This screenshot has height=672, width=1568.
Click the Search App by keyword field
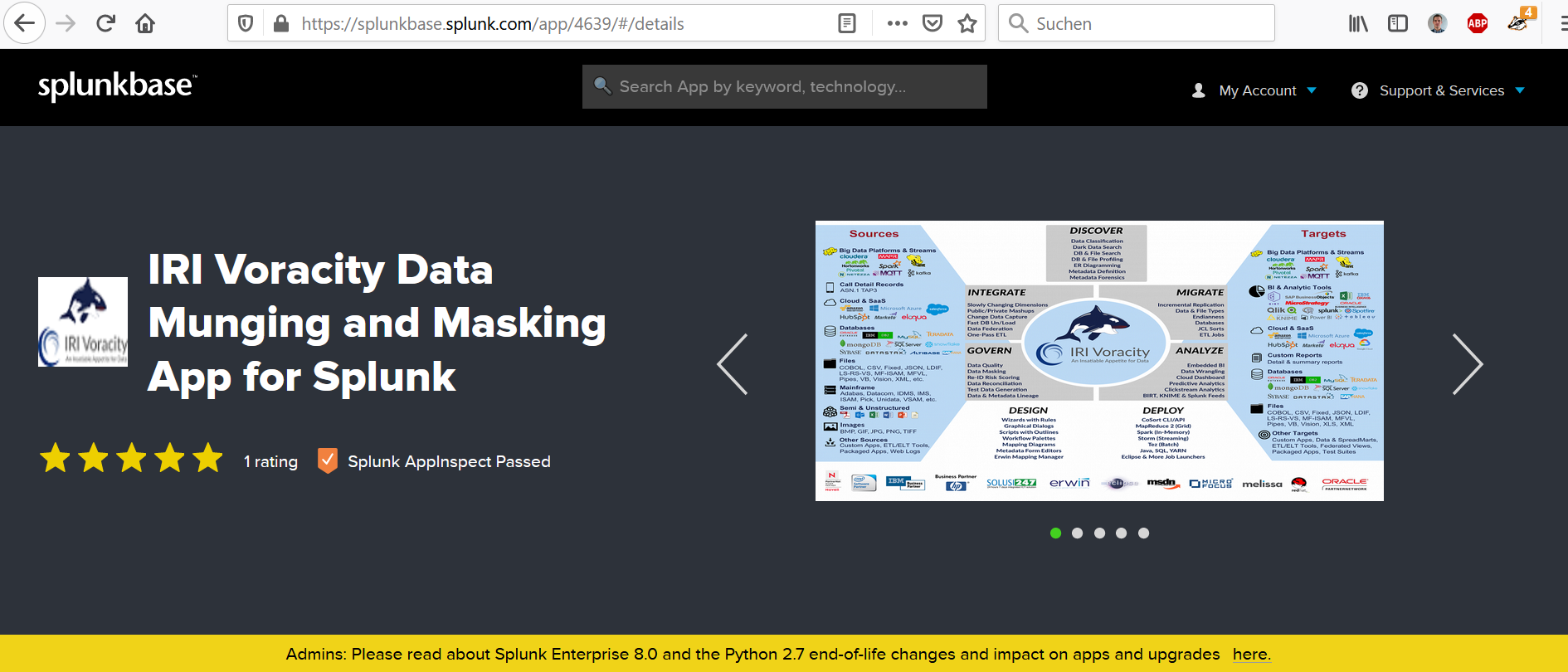[785, 86]
